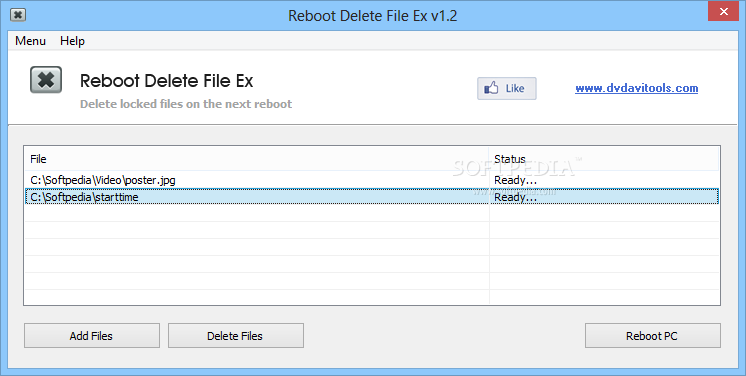Click the Delete Files button
The width and height of the screenshot is (746, 376).
coord(236,336)
